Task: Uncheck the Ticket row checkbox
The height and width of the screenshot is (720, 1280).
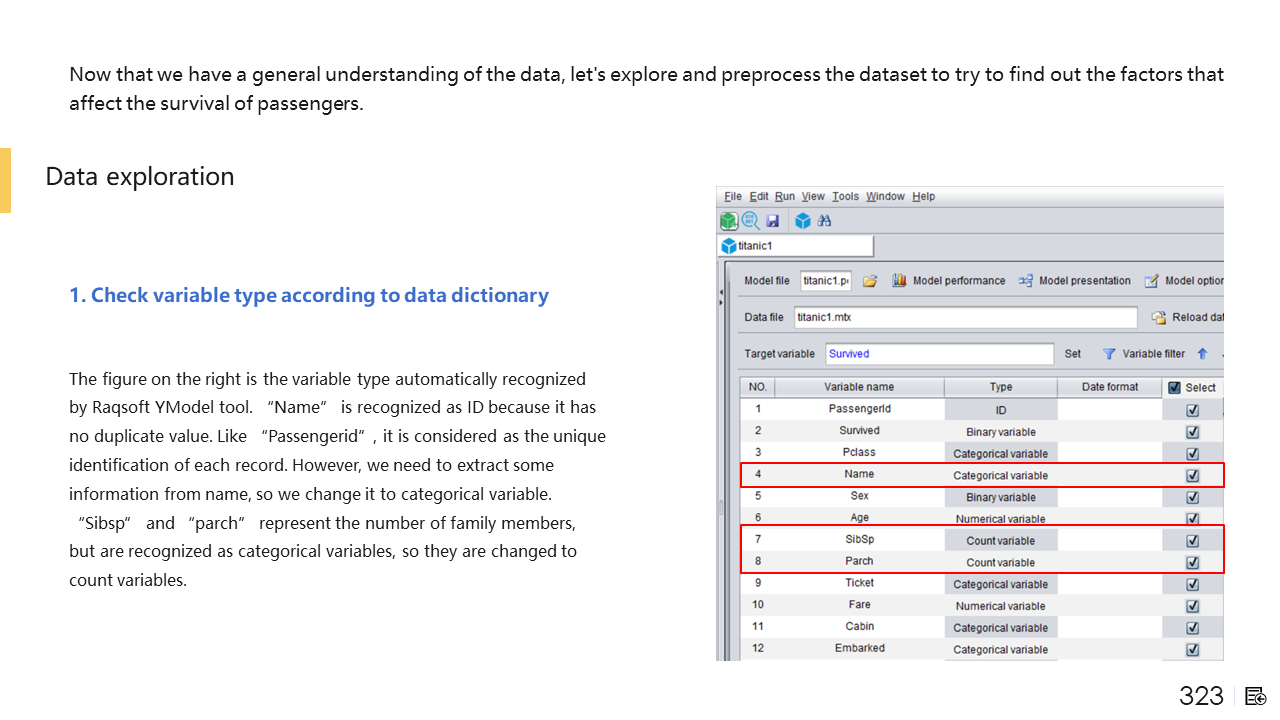Action: 1192,584
